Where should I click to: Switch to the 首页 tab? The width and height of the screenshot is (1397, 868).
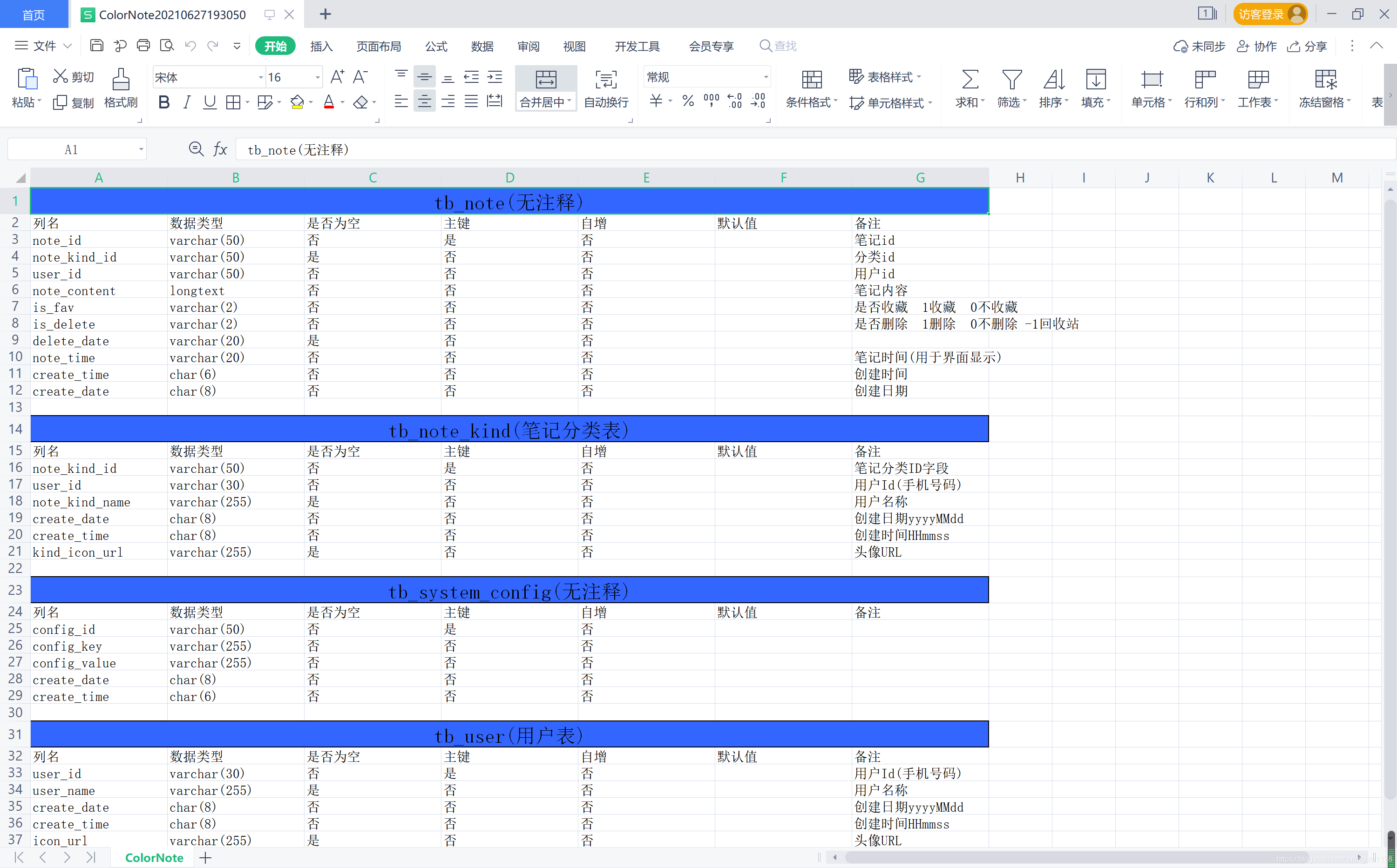pos(34,14)
